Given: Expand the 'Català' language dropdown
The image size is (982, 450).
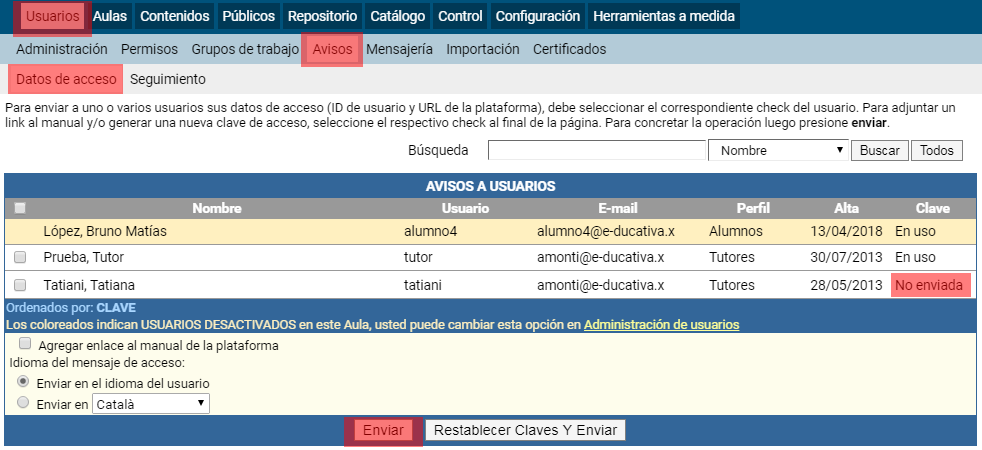Looking at the screenshot, I should pyautogui.click(x=150, y=404).
